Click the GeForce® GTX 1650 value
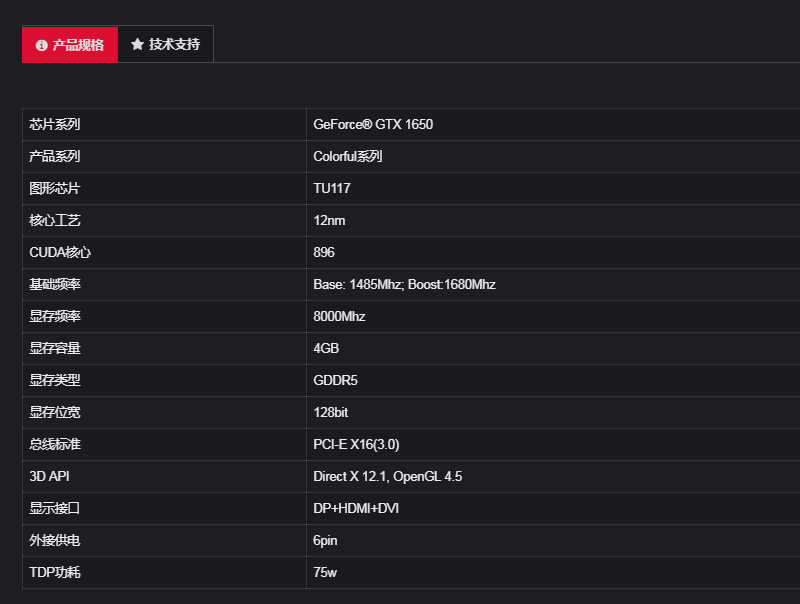 [x=373, y=124]
